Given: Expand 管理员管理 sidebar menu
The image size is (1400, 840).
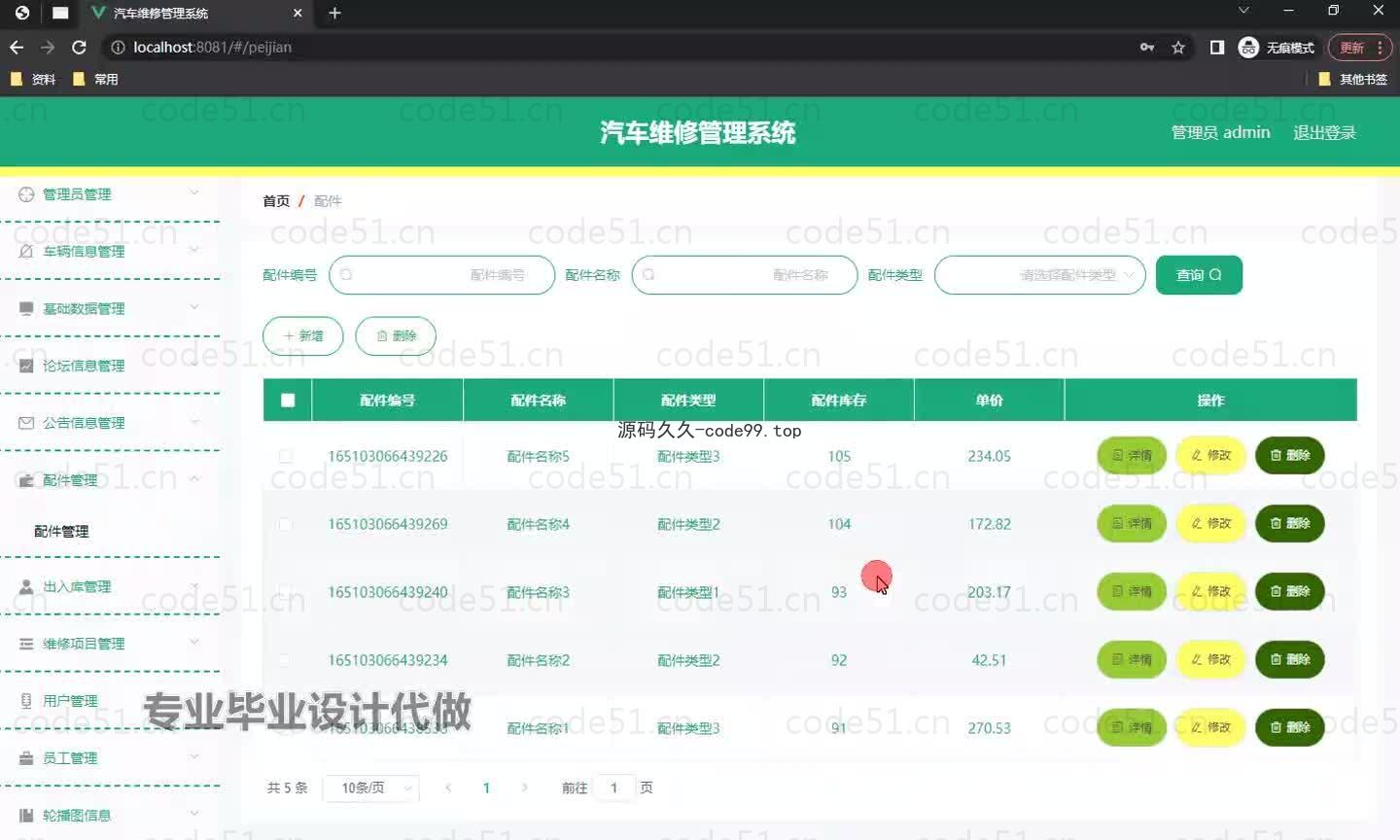Looking at the screenshot, I should point(110,193).
